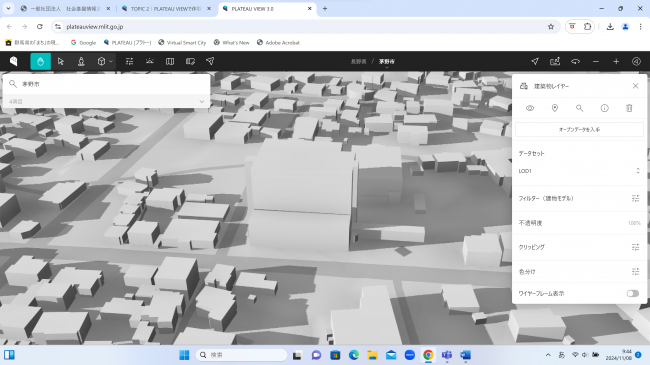Open the story editor icon
Screen dimensions: 650x365
(x=190, y=61)
